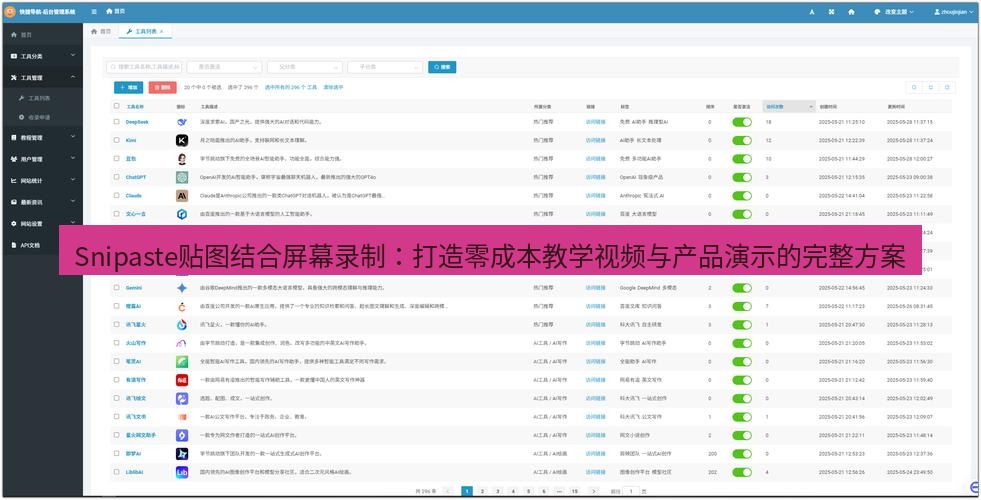The height and width of the screenshot is (500, 981).
Task: Sort by the highlighted visit-count column header
Action: (x=789, y=106)
